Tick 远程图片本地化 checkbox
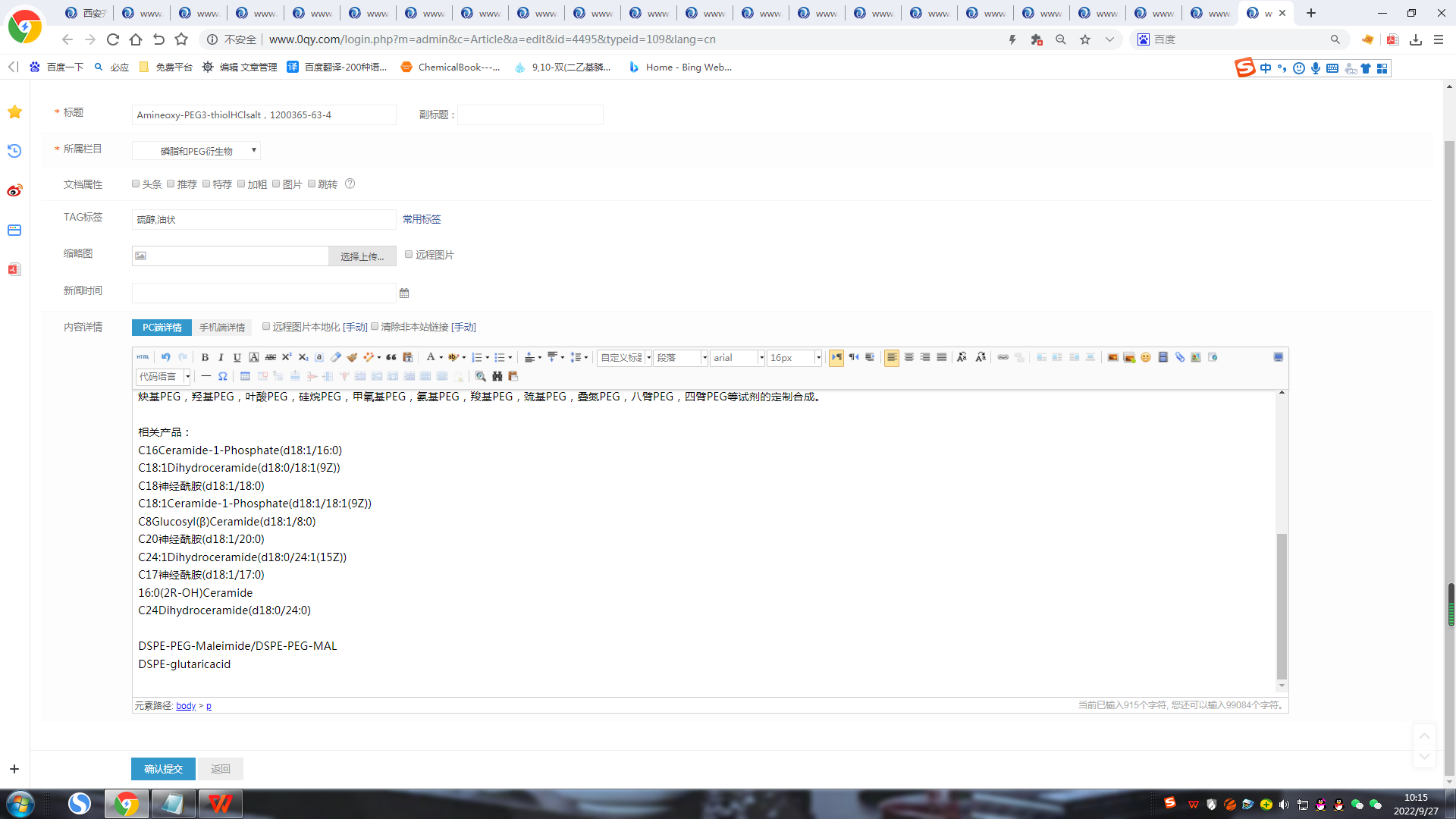This screenshot has width=1456, height=819. coord(266,327)
